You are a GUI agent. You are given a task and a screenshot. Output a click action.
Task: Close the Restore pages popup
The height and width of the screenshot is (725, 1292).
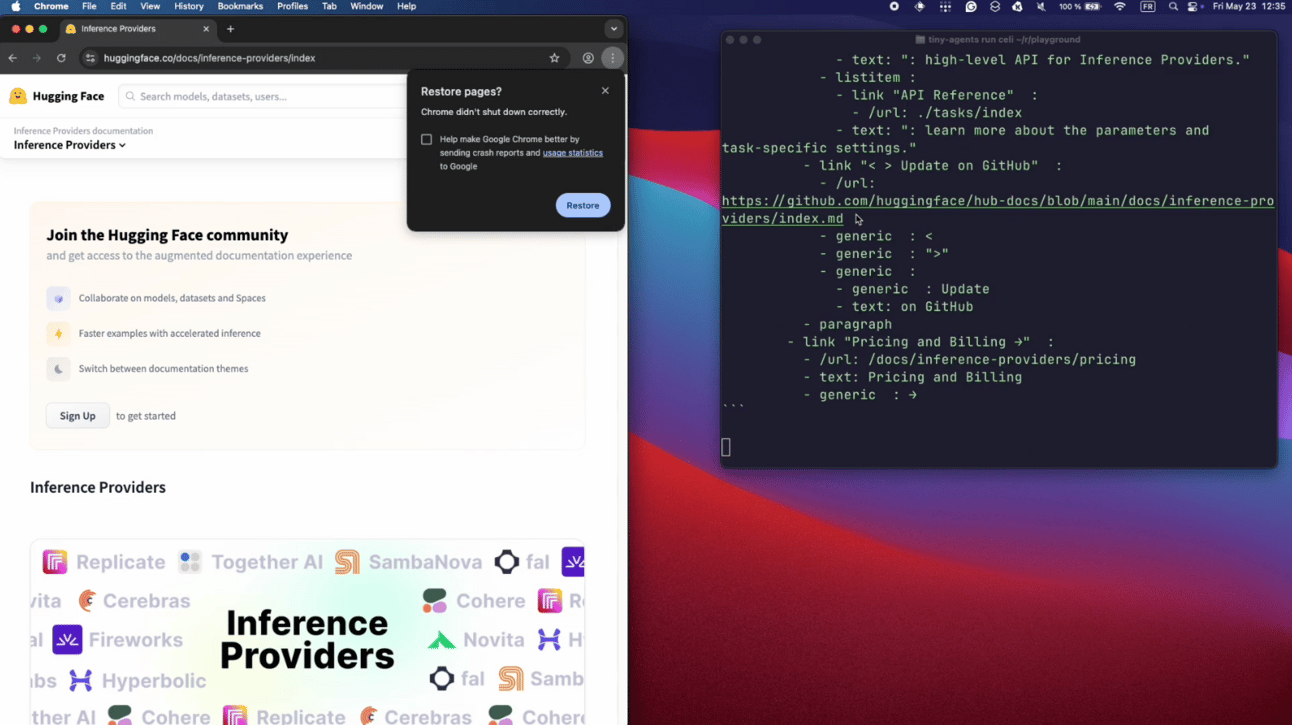605,91
